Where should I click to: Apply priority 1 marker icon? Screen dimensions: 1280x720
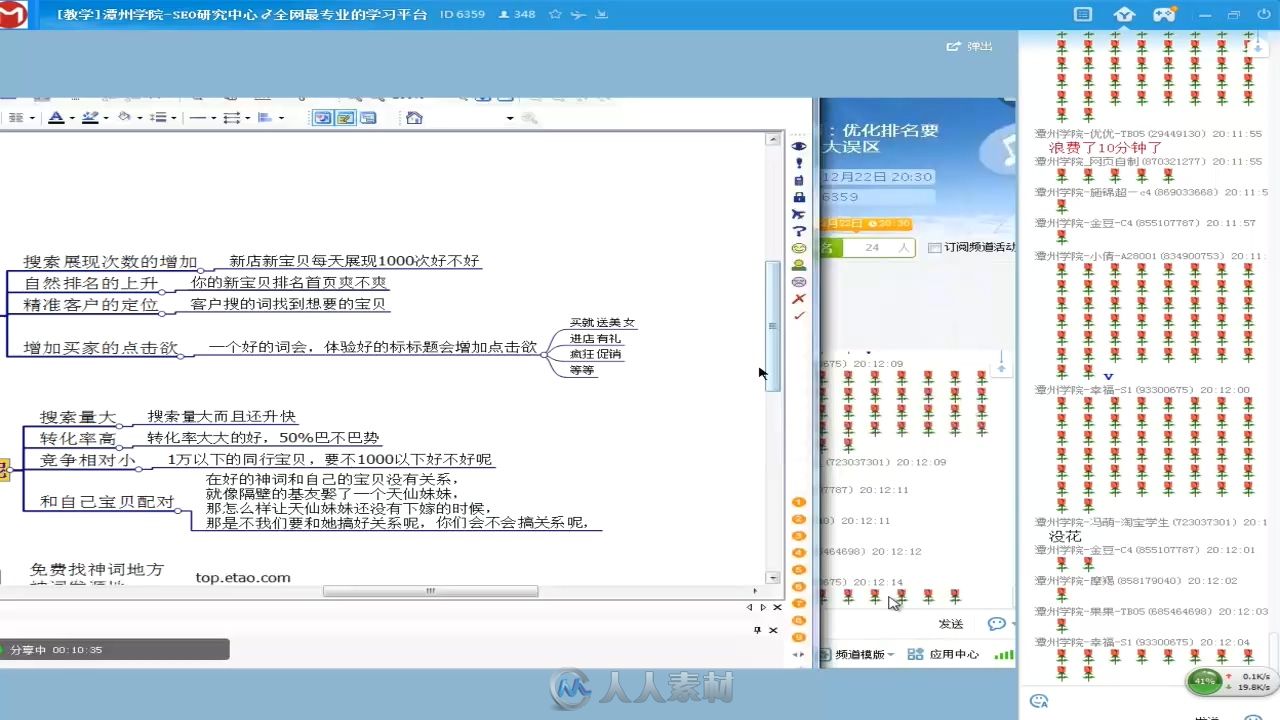(799, 502)
